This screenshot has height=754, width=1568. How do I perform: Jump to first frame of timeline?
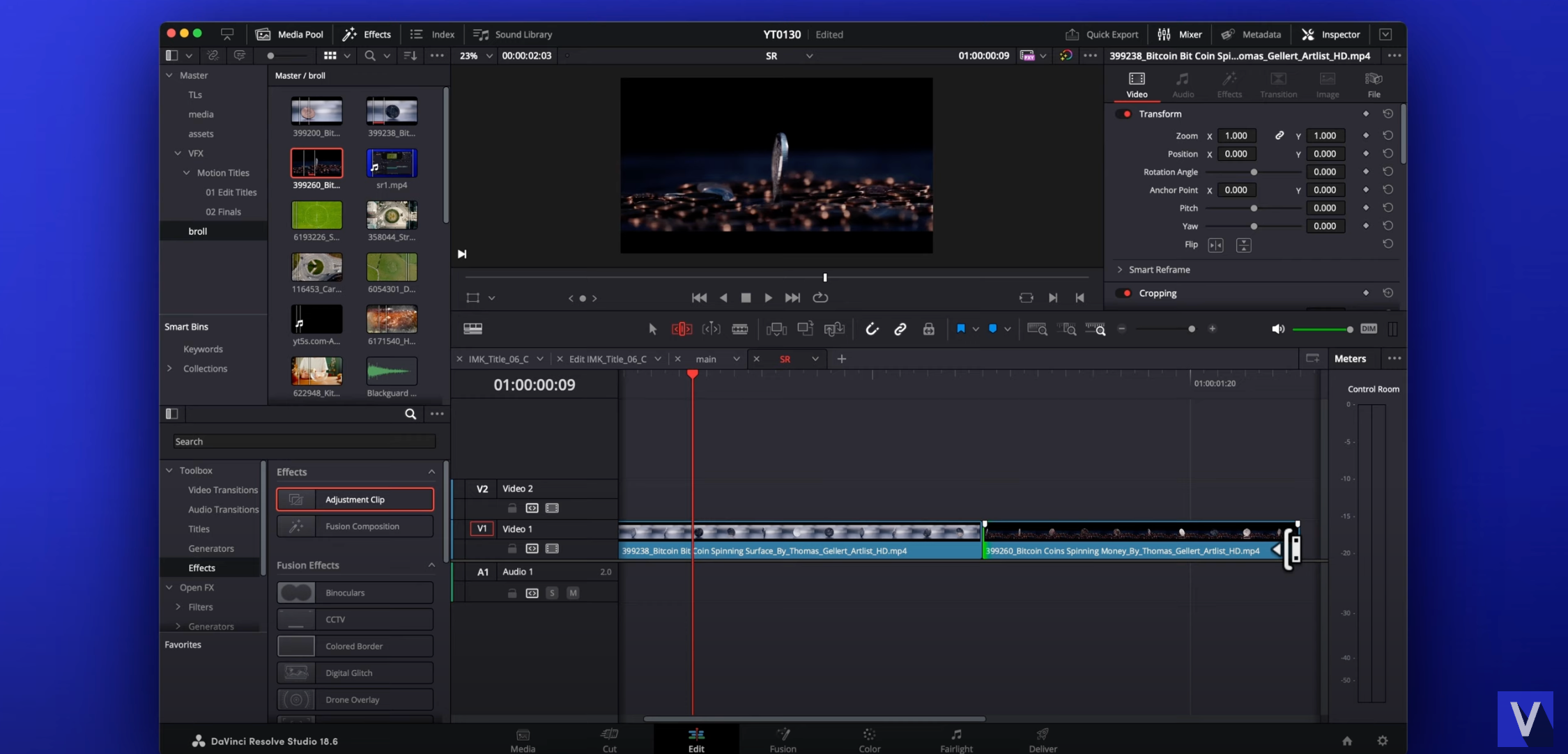pyautogui.click(x=699, y=298)
